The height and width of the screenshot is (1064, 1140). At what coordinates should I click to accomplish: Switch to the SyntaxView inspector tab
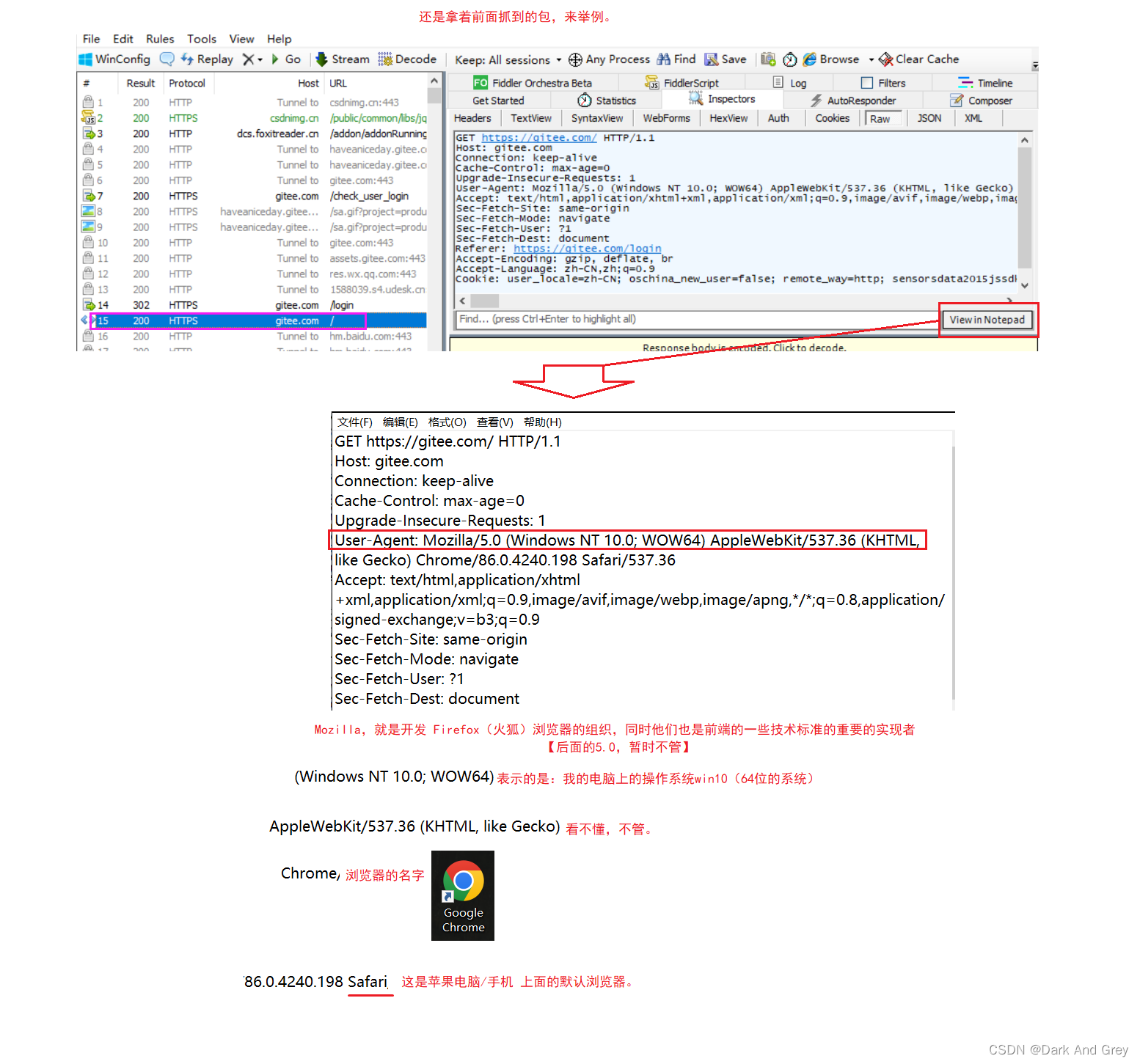click(x=597, y=118)
